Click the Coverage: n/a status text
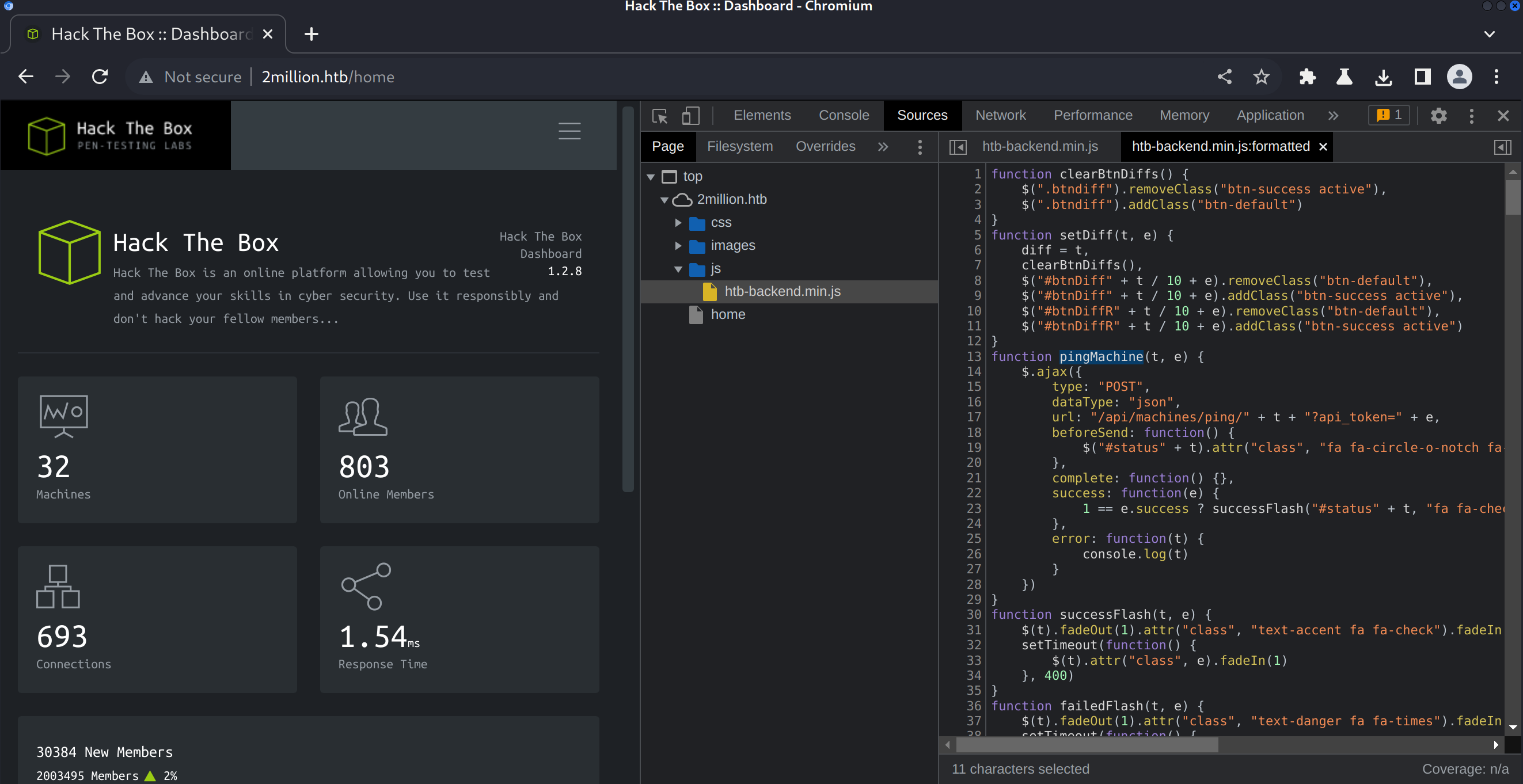 coord(1464,768)
